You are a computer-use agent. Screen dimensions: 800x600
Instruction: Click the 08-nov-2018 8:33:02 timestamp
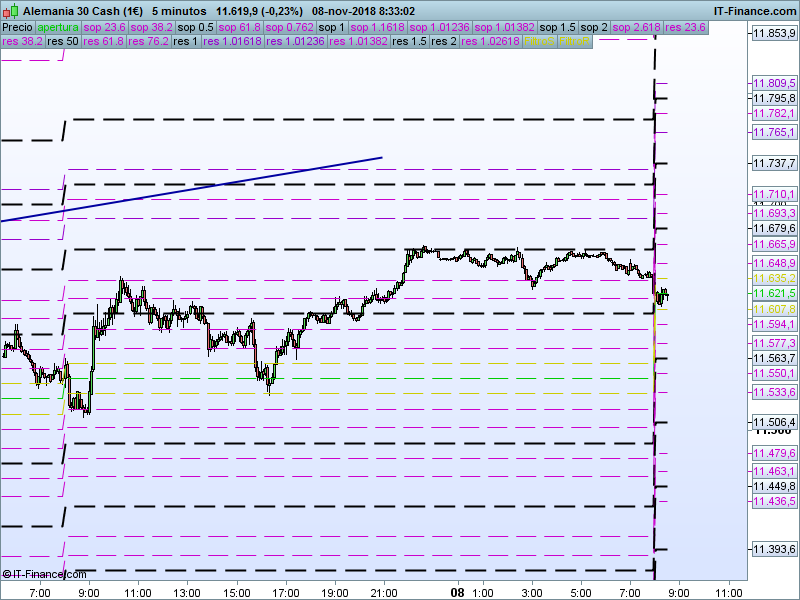coord(363,11)
